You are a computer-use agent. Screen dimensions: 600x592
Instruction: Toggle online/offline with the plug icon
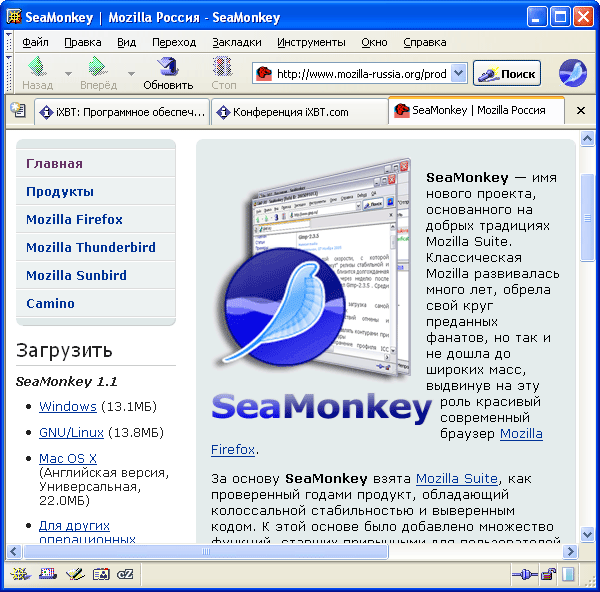pos(524,574)
